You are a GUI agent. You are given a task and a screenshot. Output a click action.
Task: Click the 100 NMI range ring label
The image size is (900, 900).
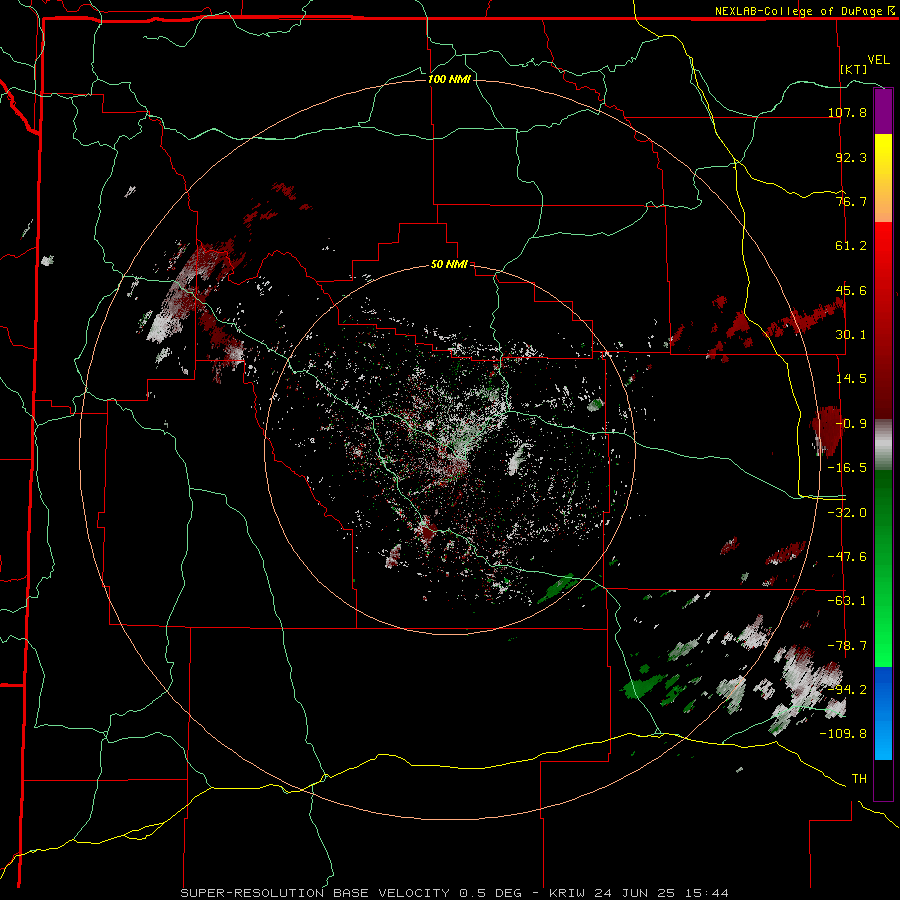[449, 79]
